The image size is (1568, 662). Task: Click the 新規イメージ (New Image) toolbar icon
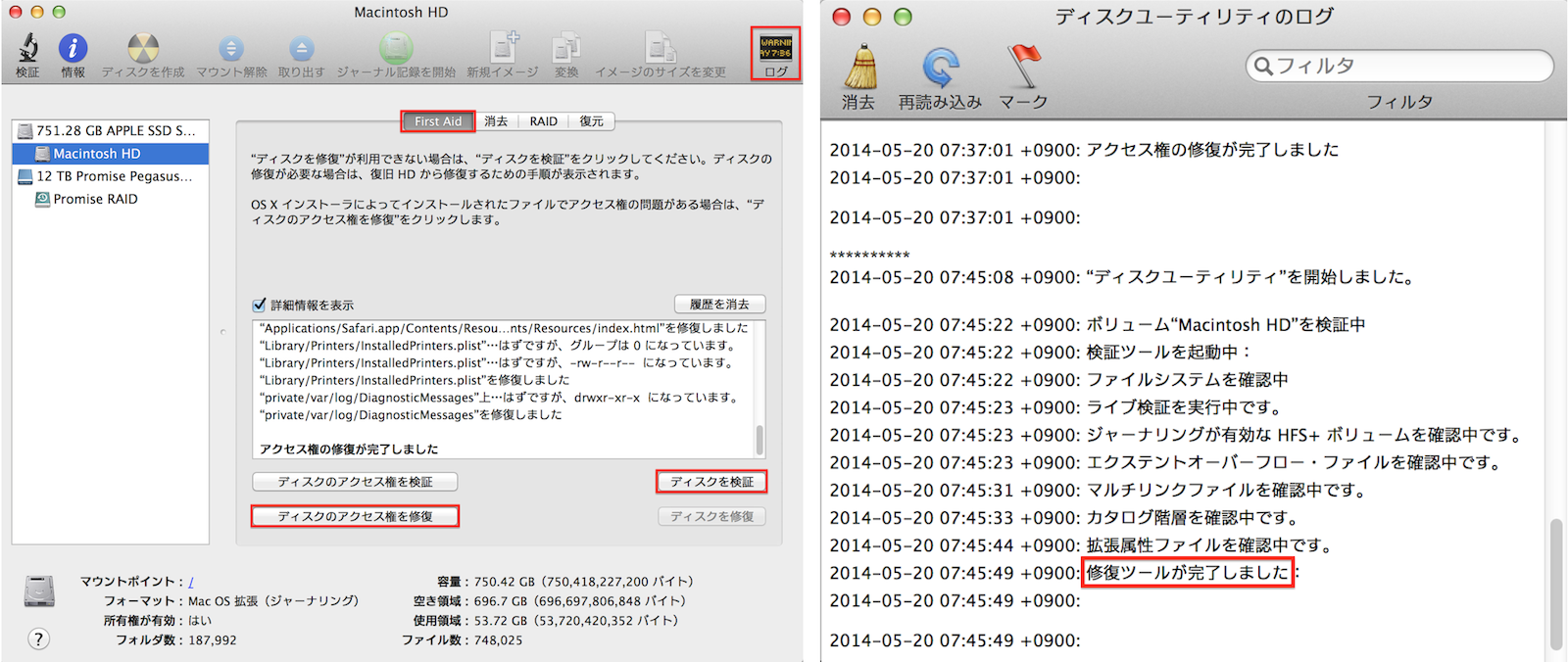(x=504, y=47)
